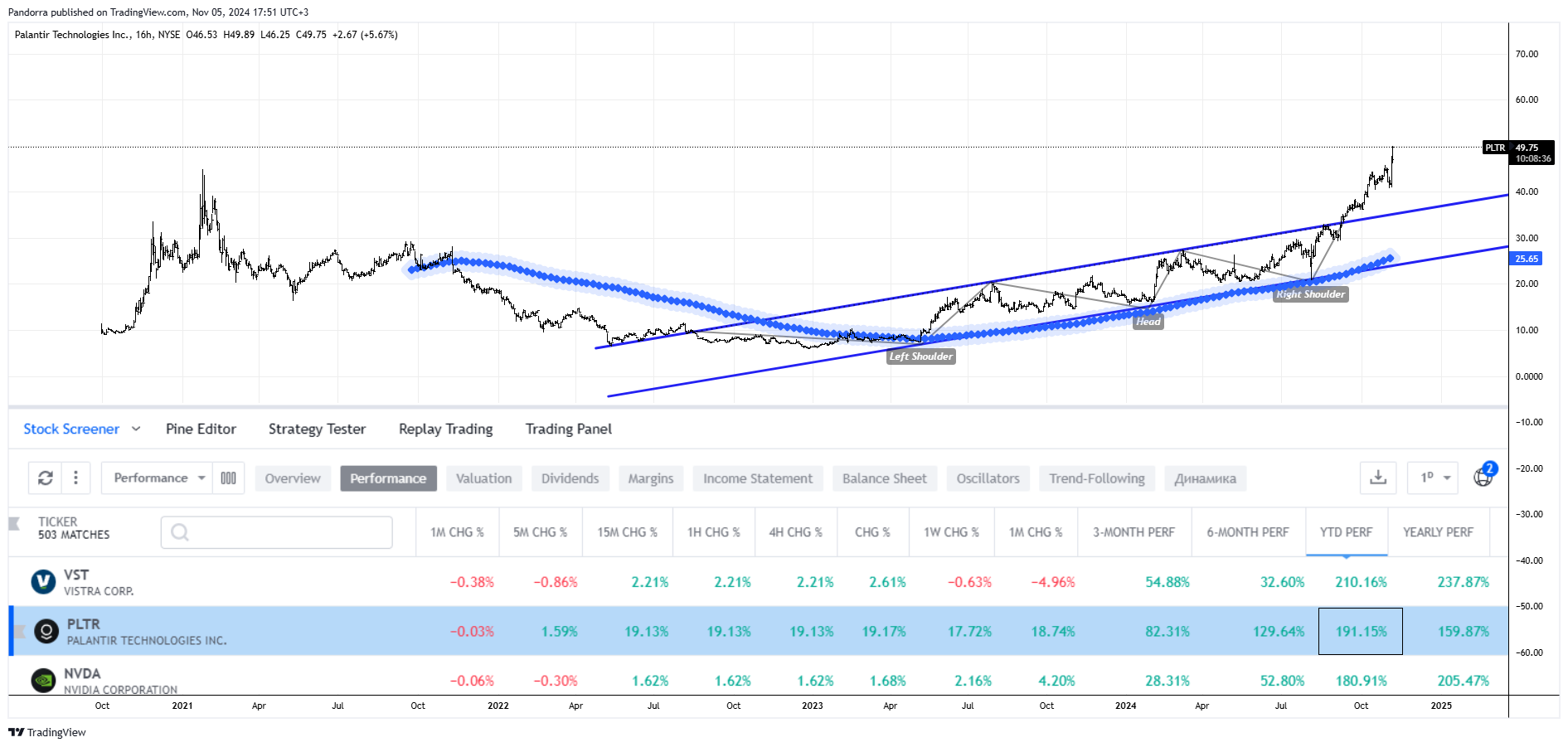Screen dimensions: 1568x747
Task: Sort by the 6-MONTH PERF column
Action: click(1248, 532)
